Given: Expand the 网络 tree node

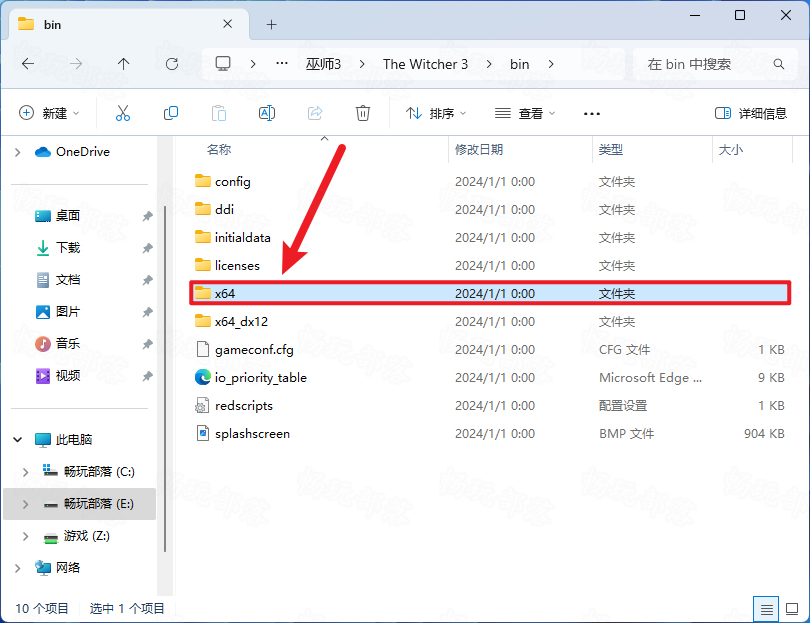Looking at the screenshot, I should (x=18, y=568).
